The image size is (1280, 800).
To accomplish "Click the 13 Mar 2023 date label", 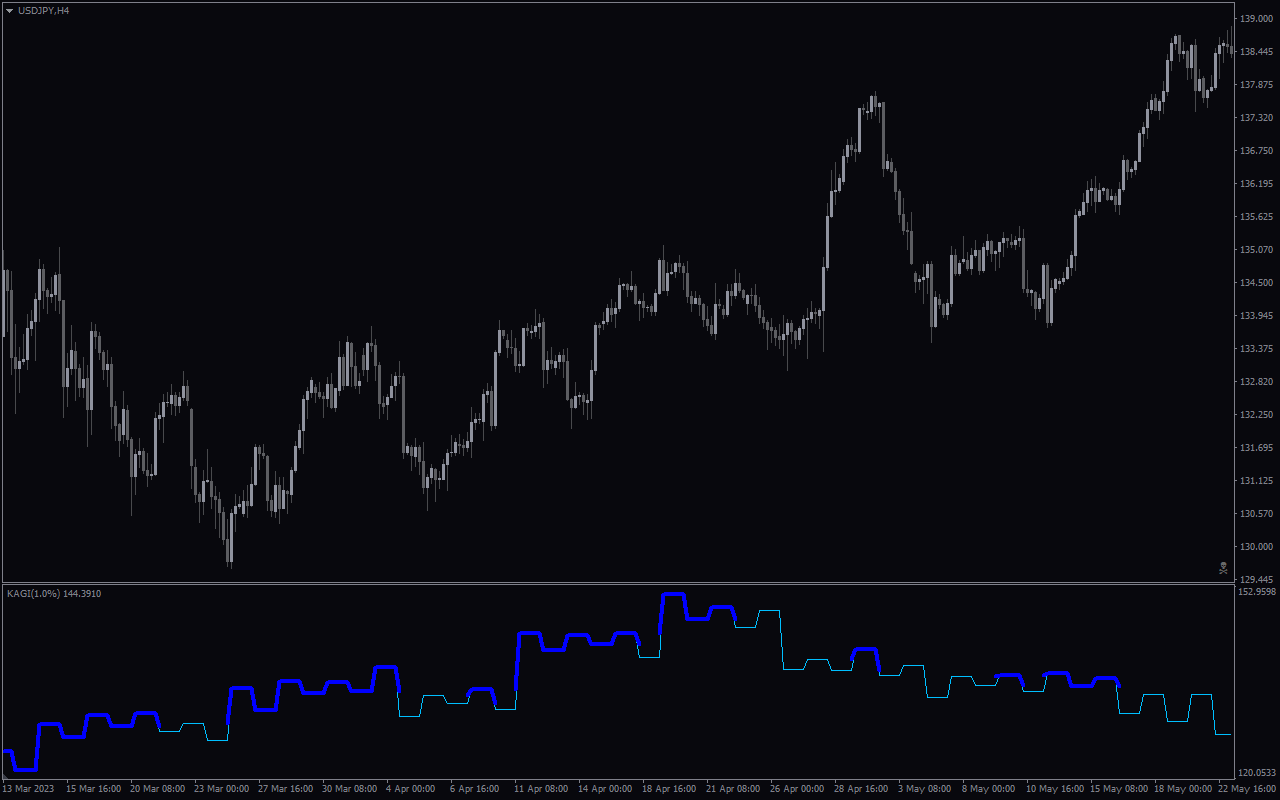I will [x=28, y=789].
